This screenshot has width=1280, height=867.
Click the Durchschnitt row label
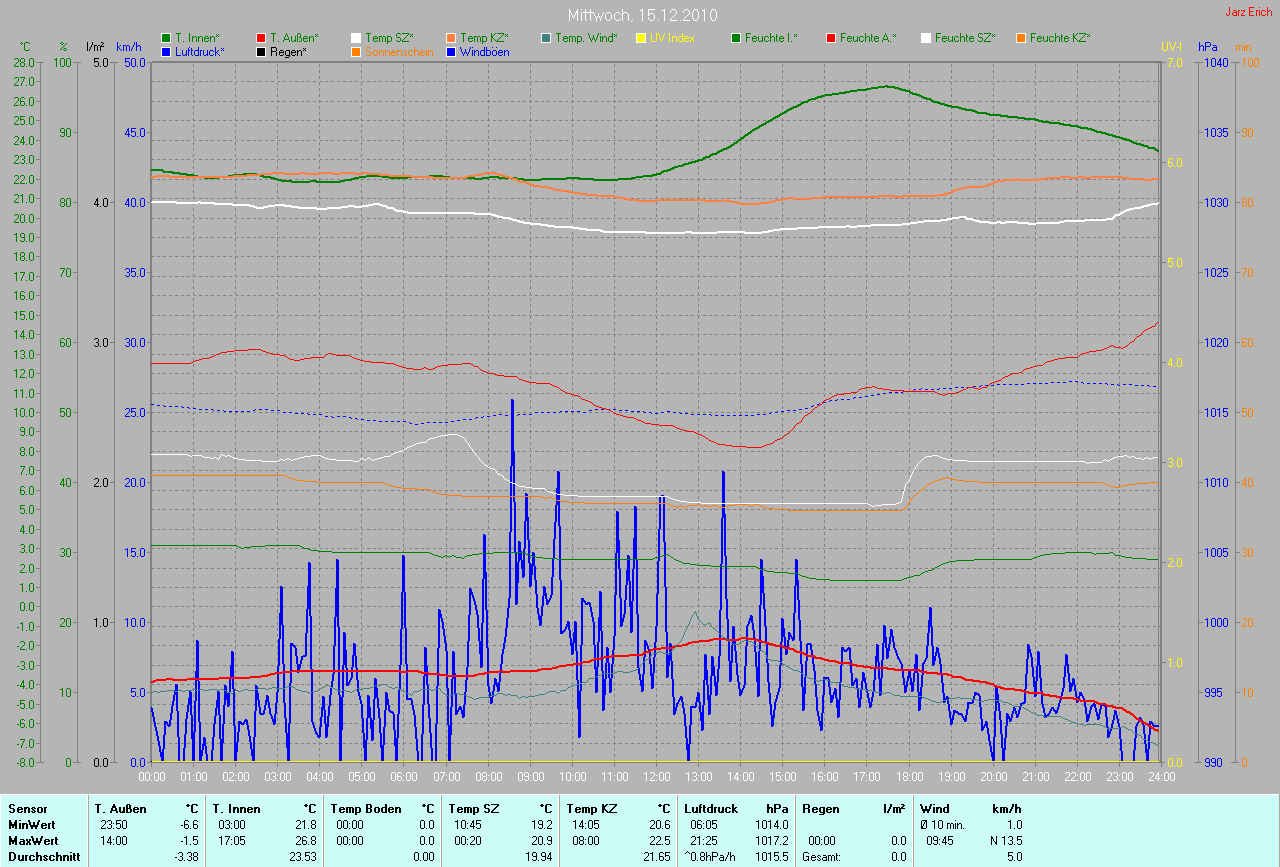(x=44, y=857)
